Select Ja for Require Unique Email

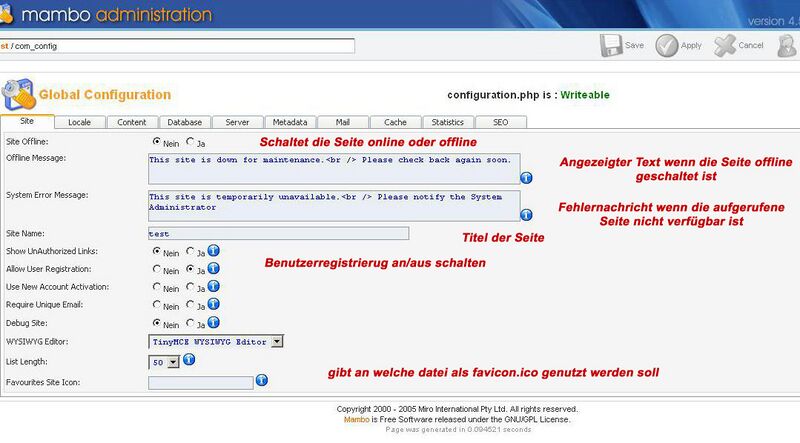(x=191, y=306)
